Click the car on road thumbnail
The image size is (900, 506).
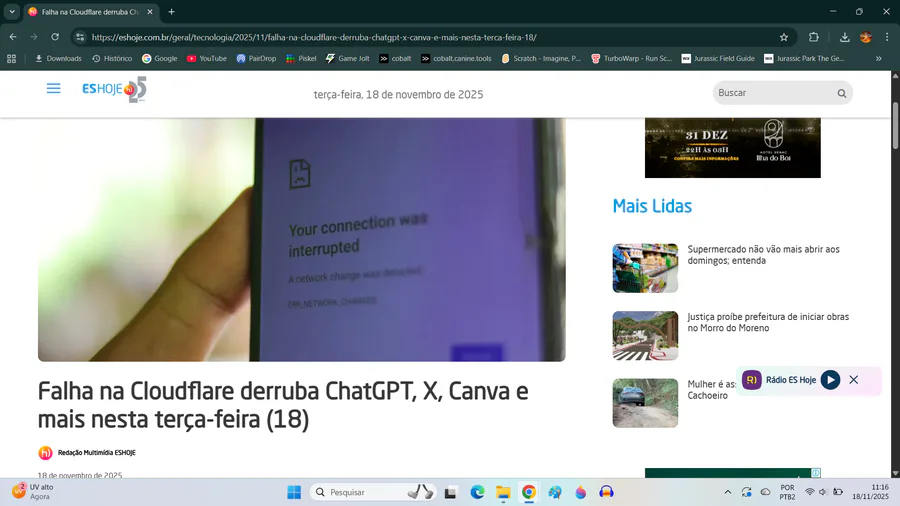(x=645, y=403)
